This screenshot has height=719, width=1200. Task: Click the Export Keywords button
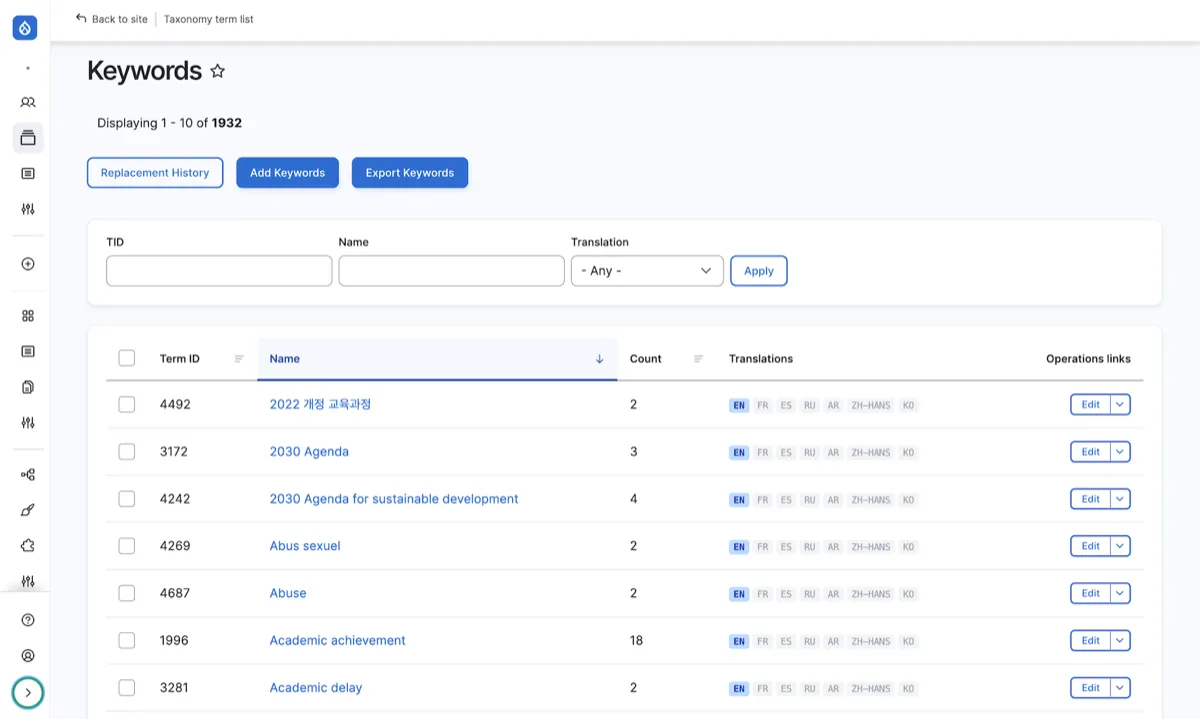coord(409,173)
